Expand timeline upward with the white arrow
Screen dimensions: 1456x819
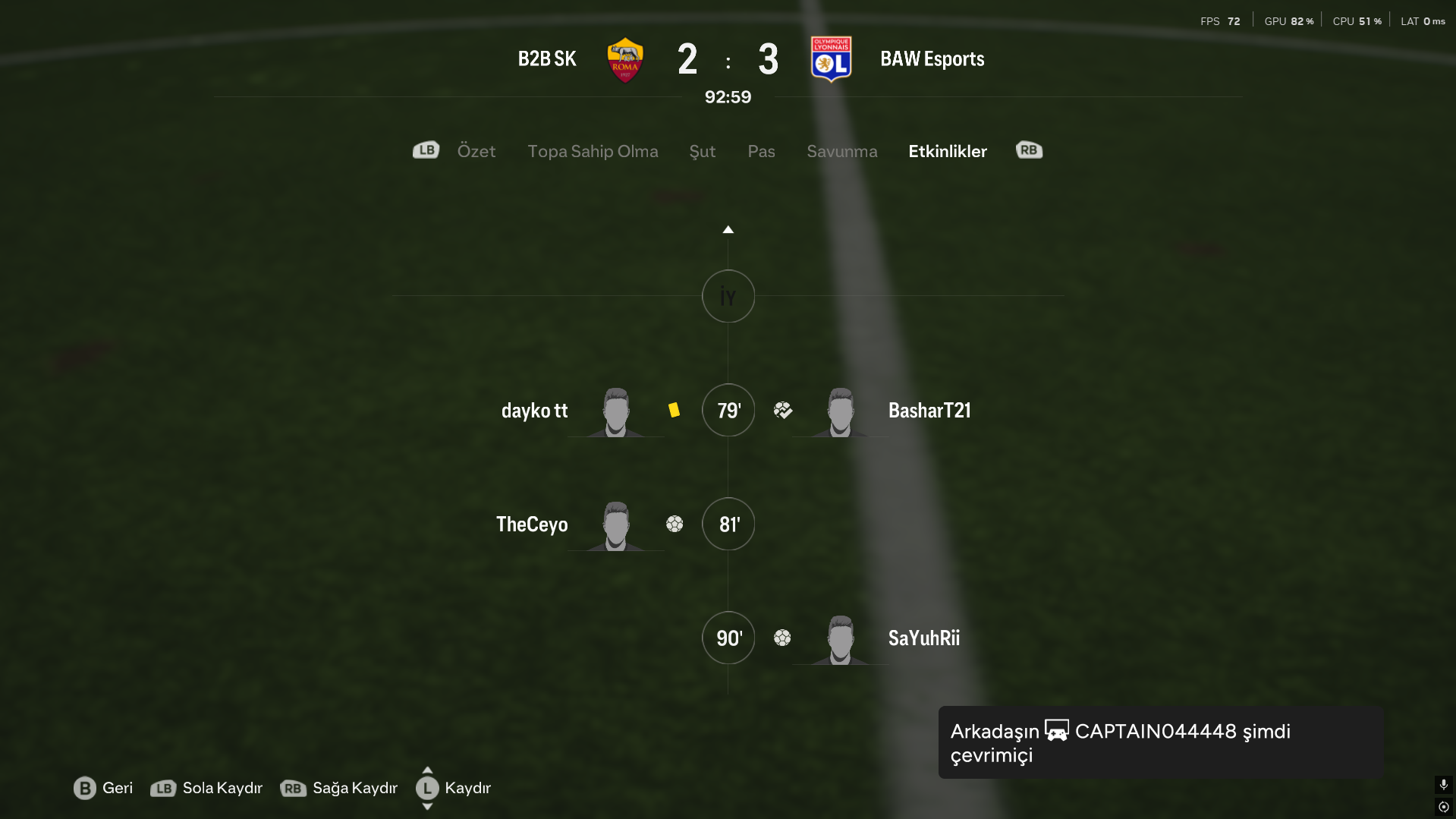coord(728,229)
